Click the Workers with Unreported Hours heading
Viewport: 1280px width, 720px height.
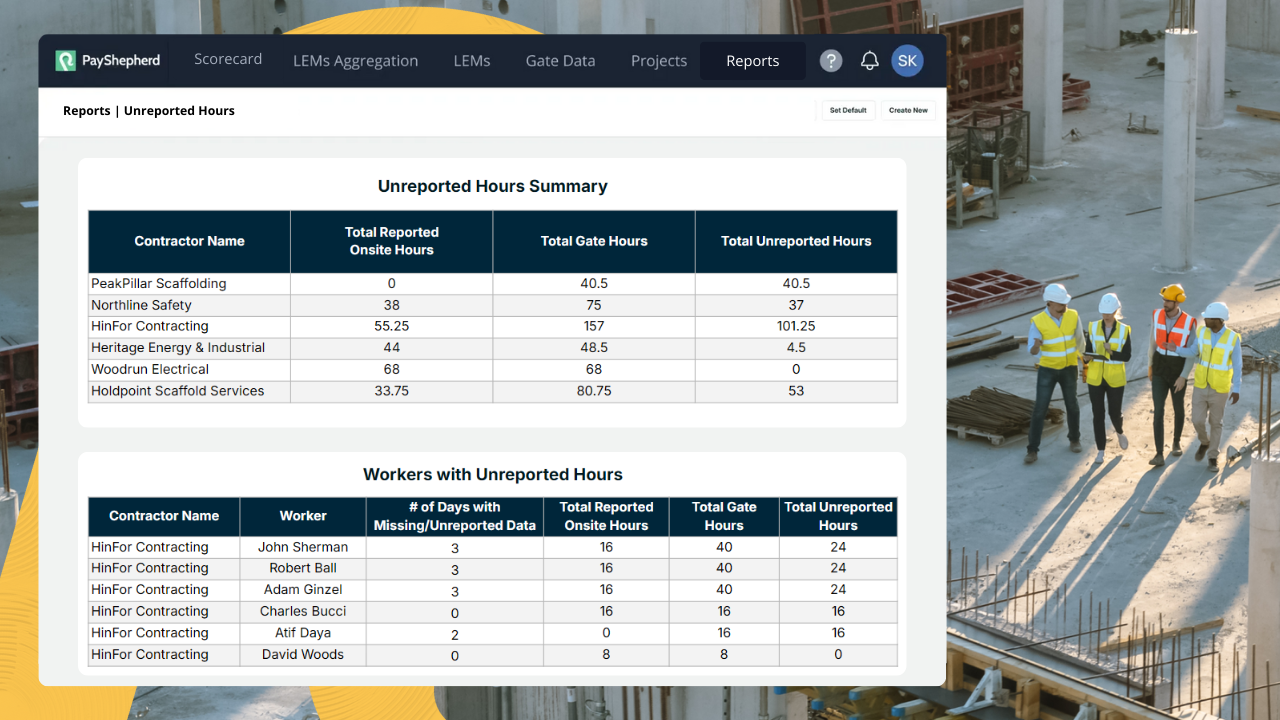tap(493, 475)
